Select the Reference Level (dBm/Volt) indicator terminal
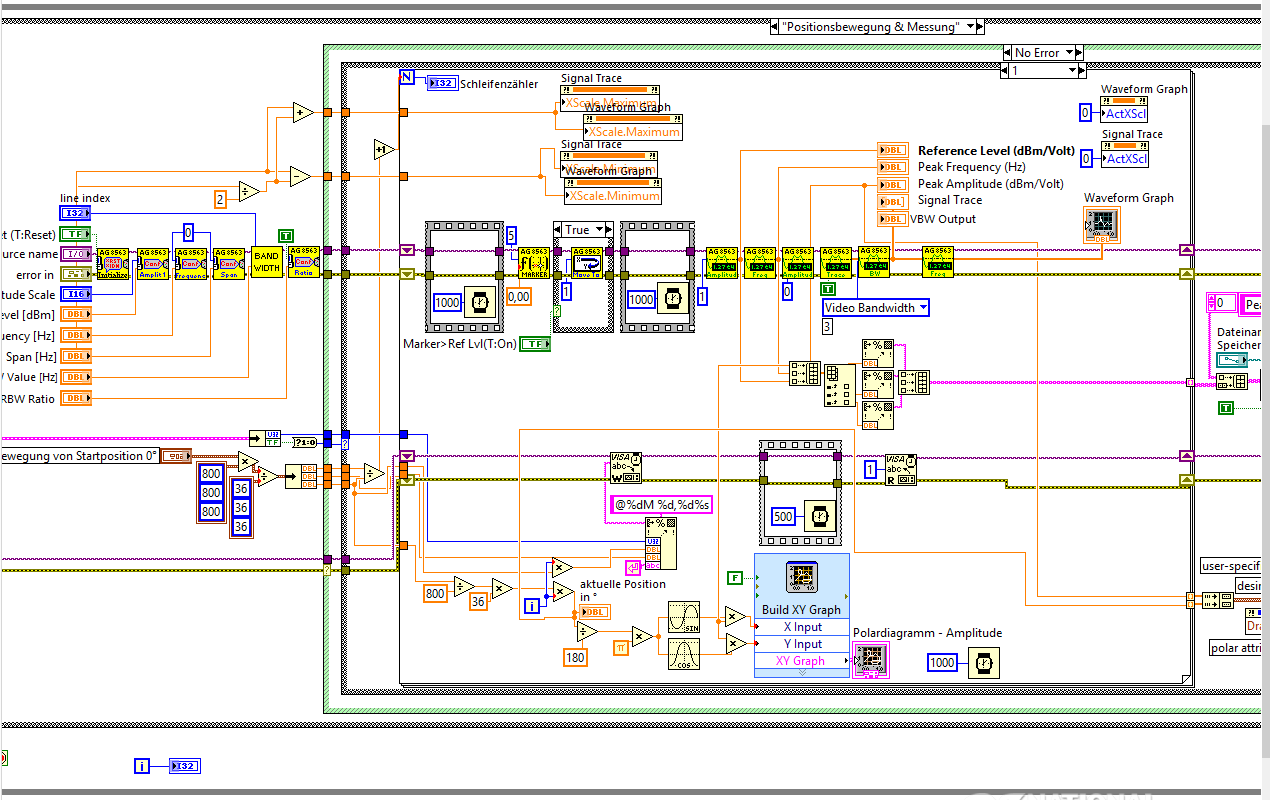Image resolution: width=1270 pixels, height=800 pixels. pyautogui.click(x=893, y=150)
